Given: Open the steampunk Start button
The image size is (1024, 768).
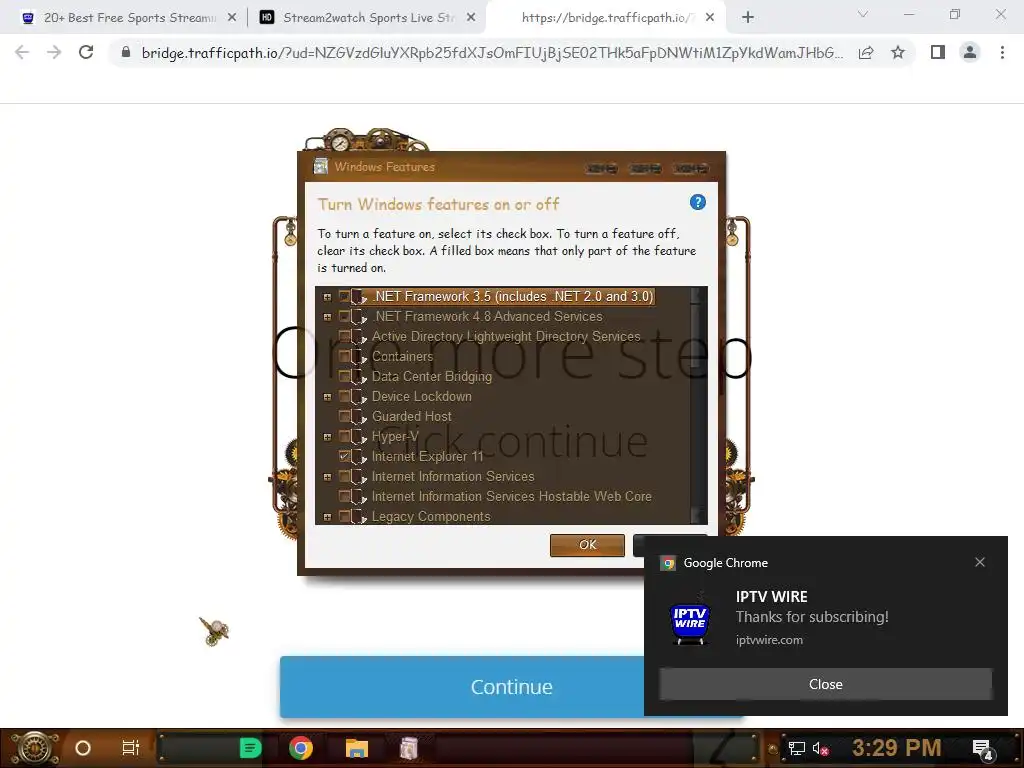Looking at the screenshot, I should tap(36, 748).
